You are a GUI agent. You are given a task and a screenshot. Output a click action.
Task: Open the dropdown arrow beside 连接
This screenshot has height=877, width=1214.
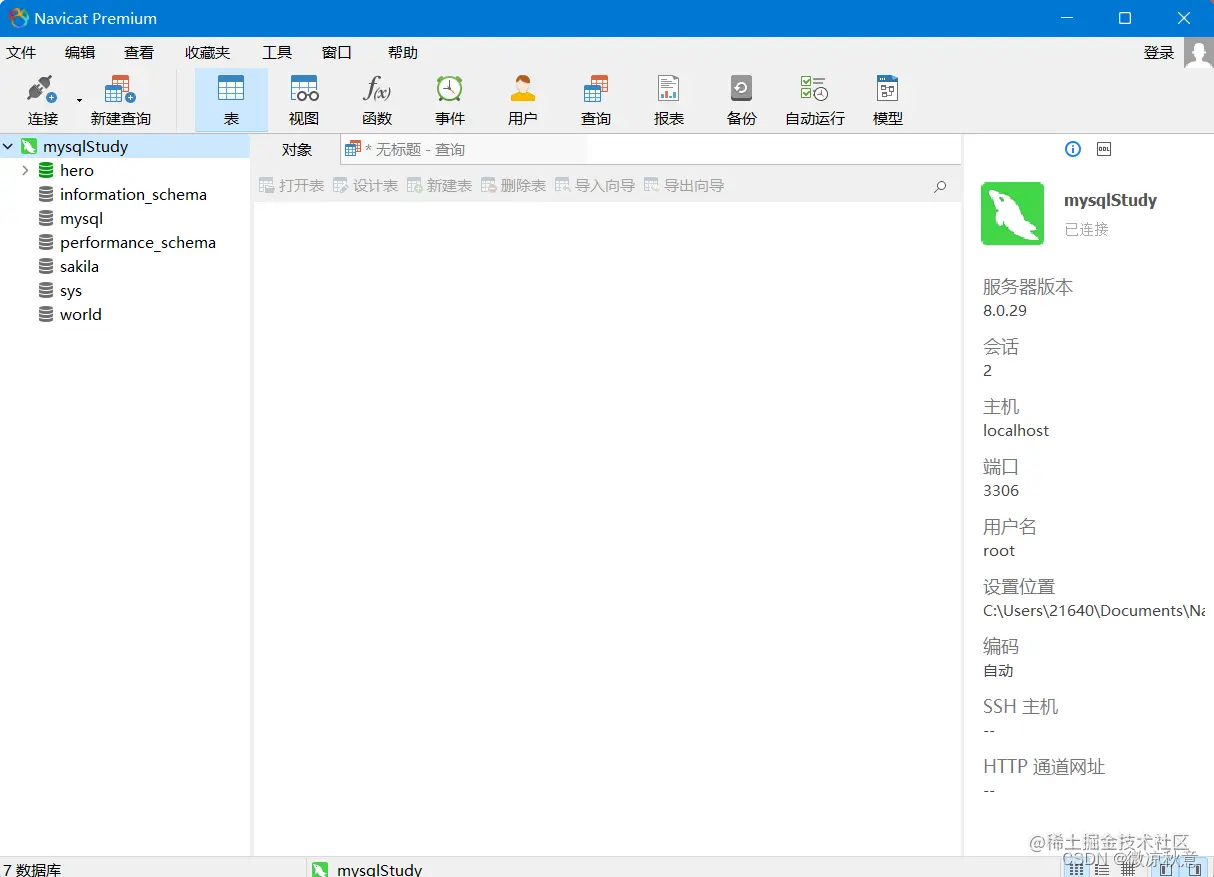(79, 100)
